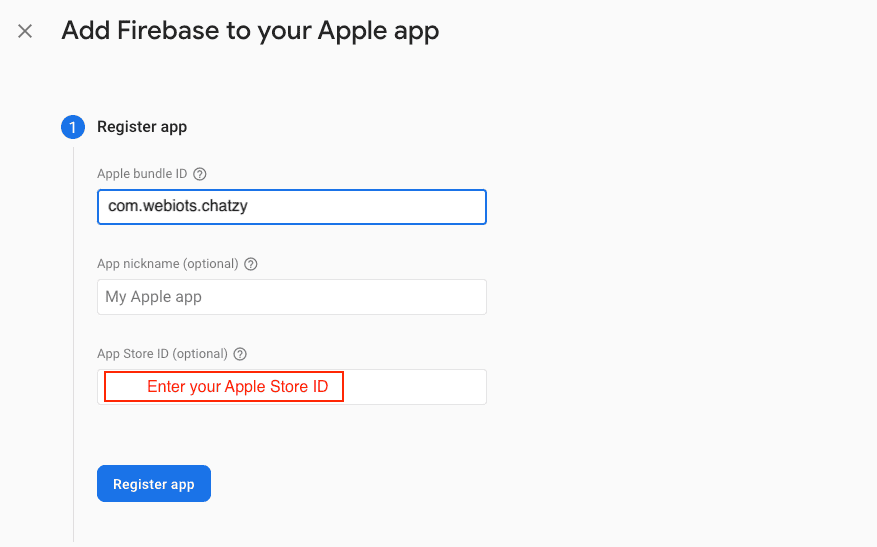Image resolution: width=877 pixels, height=547 pixels.
Task: Open help icon beside App nickname
Action: tap(251, 264)
